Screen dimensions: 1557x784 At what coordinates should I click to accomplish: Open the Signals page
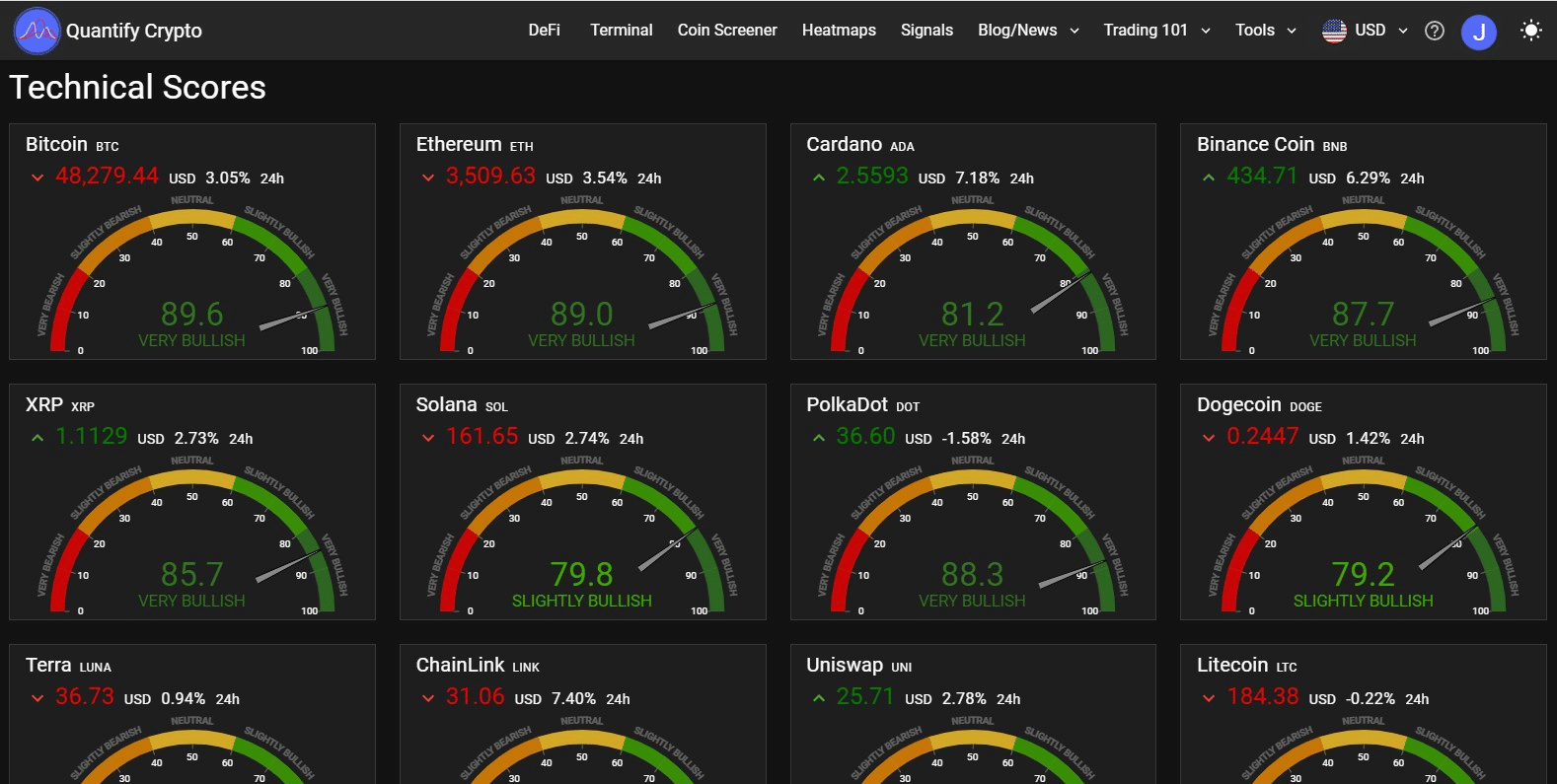pyautogui.click(x=927, y=31)
